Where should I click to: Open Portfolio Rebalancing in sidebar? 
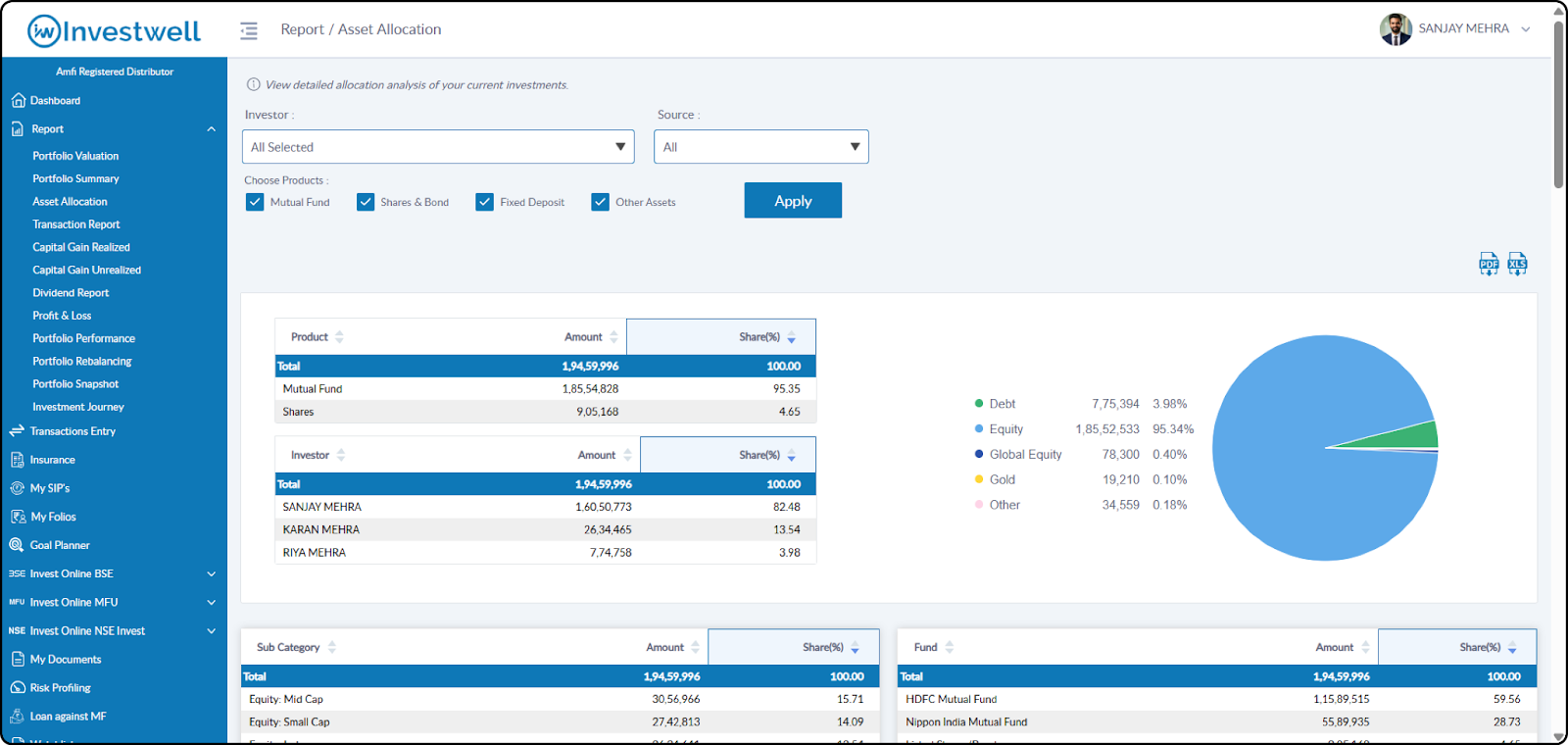[82, 361]
